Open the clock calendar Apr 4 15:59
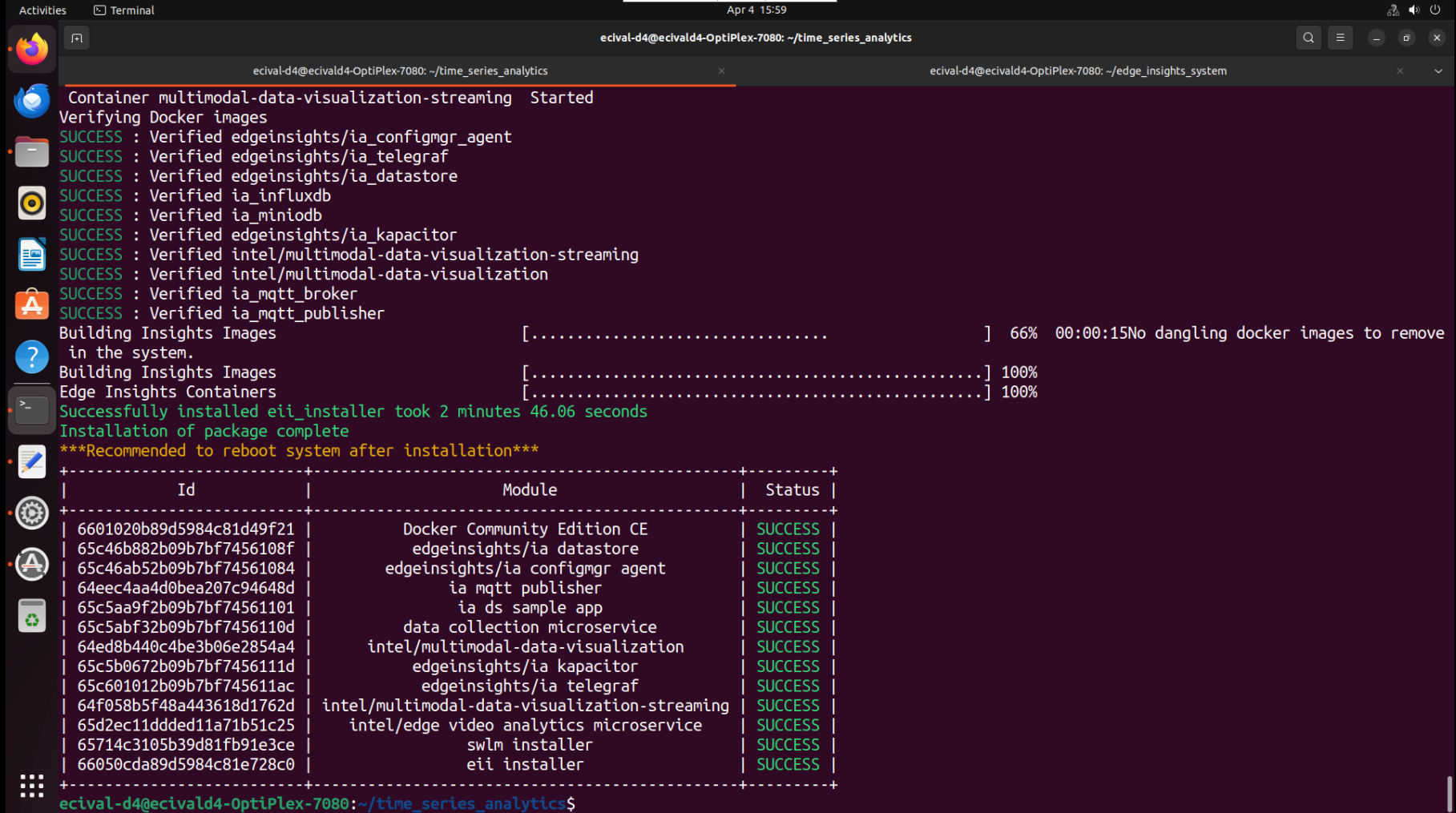 [756, 10]
